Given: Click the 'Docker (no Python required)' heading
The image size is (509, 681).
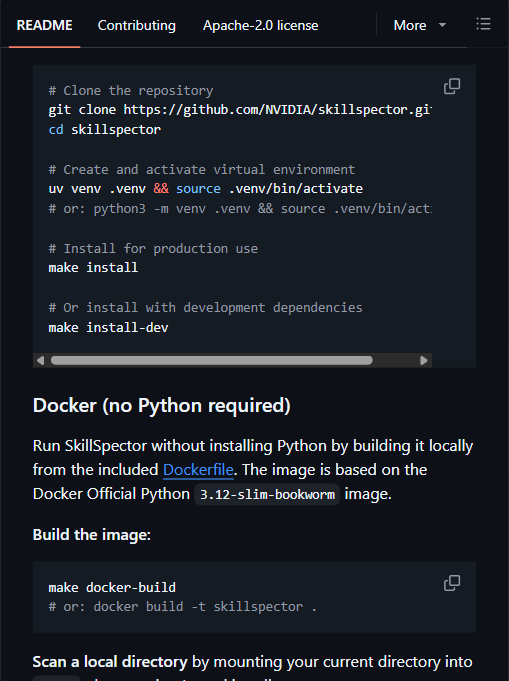Looking at the screenshot, I should pyautogui.click(x=162, y=406).
